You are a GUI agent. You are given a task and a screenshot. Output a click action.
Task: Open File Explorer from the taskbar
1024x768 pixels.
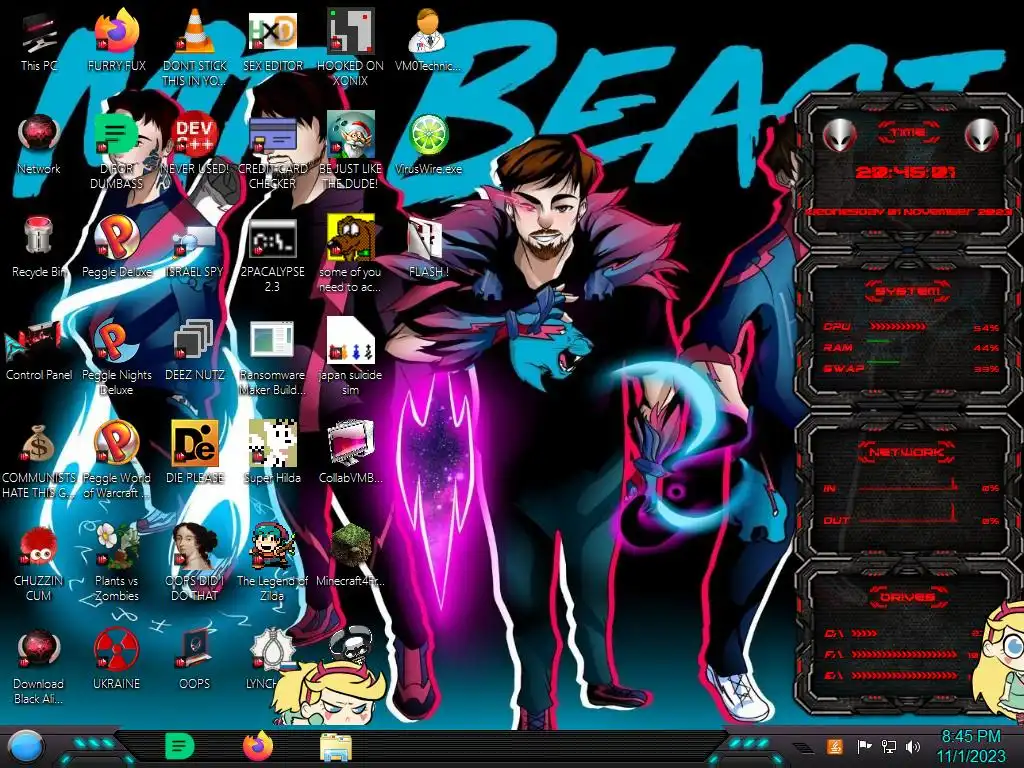tap(336, 748)
